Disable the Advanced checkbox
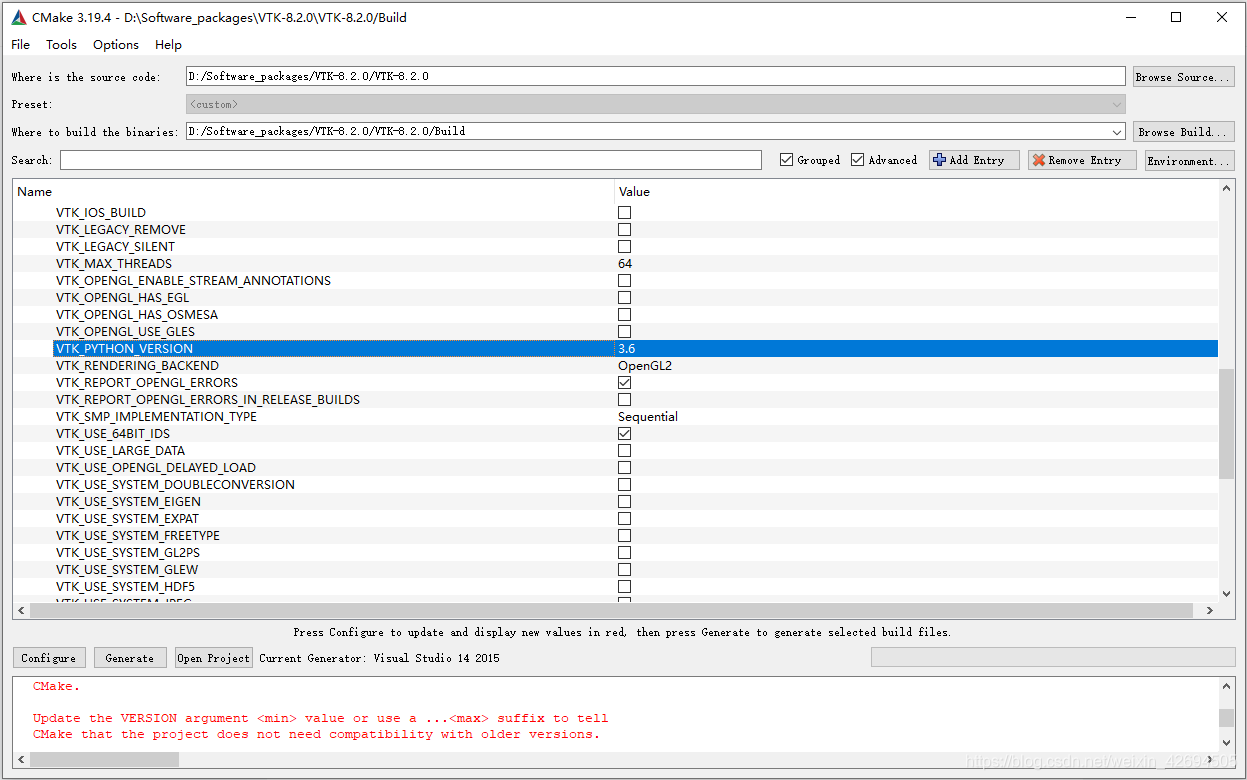The image size is (1247, 780). point(857,159)
